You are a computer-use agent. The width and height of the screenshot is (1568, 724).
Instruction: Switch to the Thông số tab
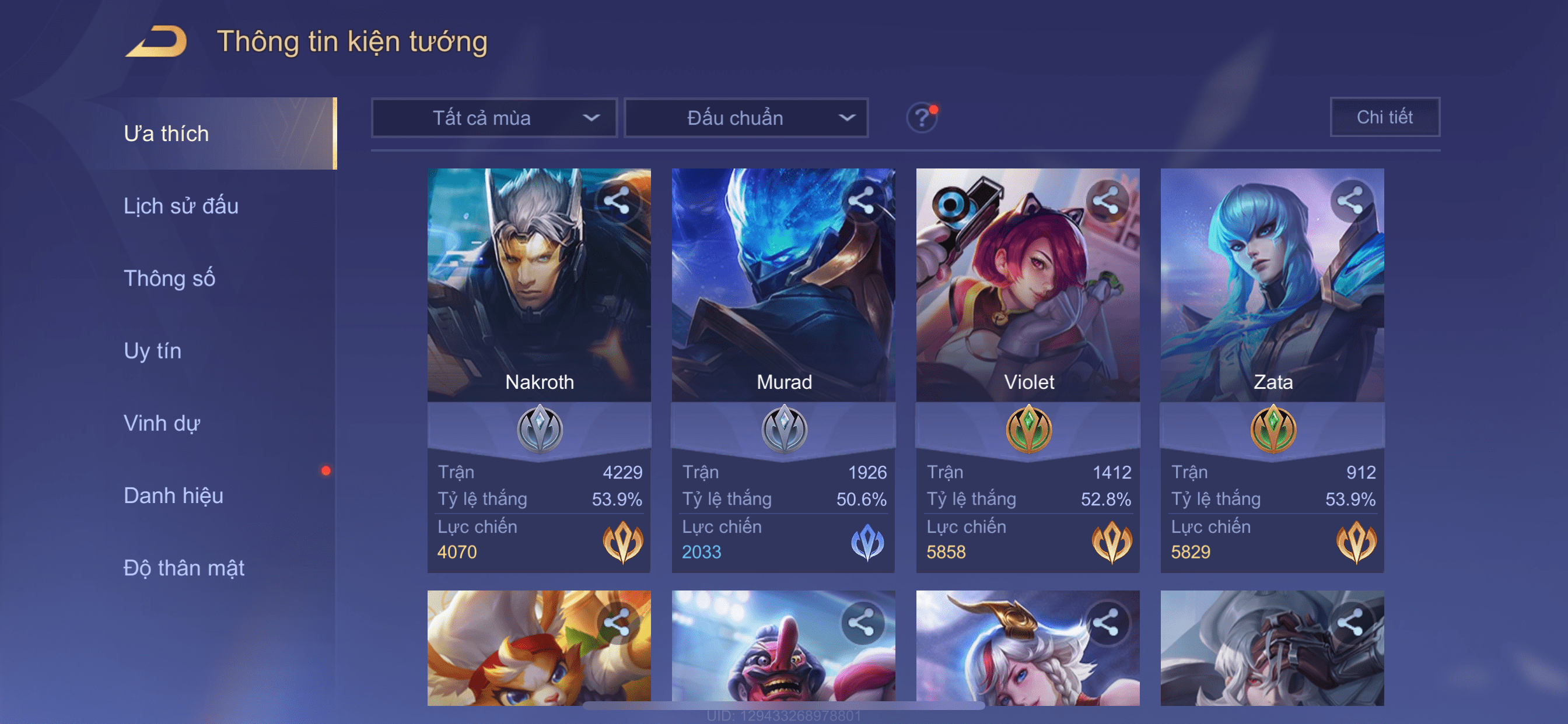coord(169,278)
